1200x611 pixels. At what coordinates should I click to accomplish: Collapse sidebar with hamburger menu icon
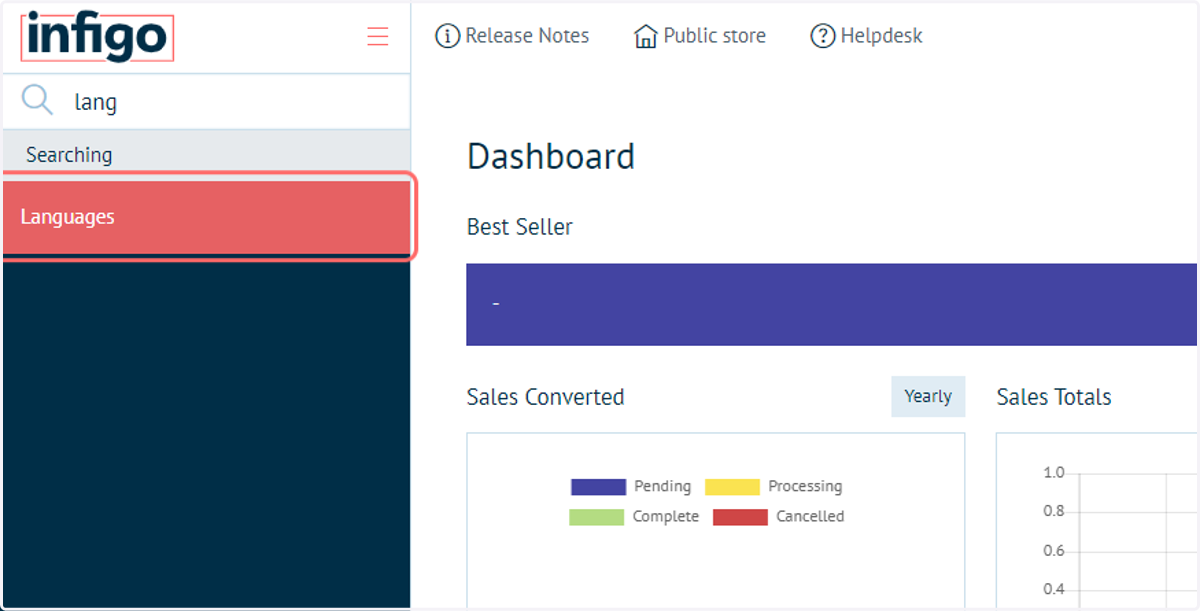(x=377, y=37)
